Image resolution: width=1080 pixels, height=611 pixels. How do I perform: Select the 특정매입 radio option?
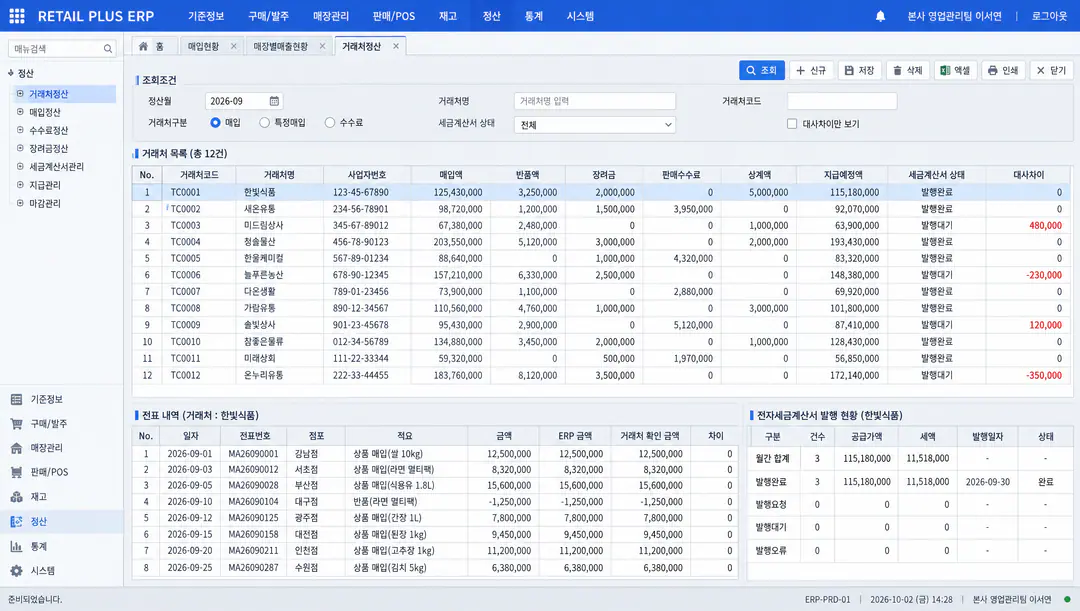pos(264,123)
